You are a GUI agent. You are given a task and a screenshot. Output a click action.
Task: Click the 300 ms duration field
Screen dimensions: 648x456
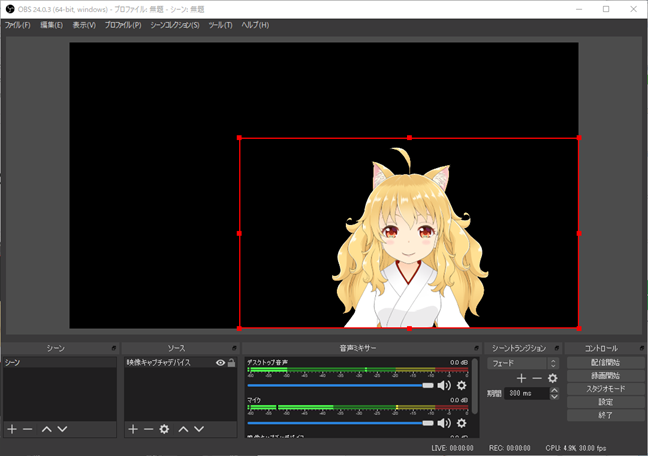[x=527, y=393]
